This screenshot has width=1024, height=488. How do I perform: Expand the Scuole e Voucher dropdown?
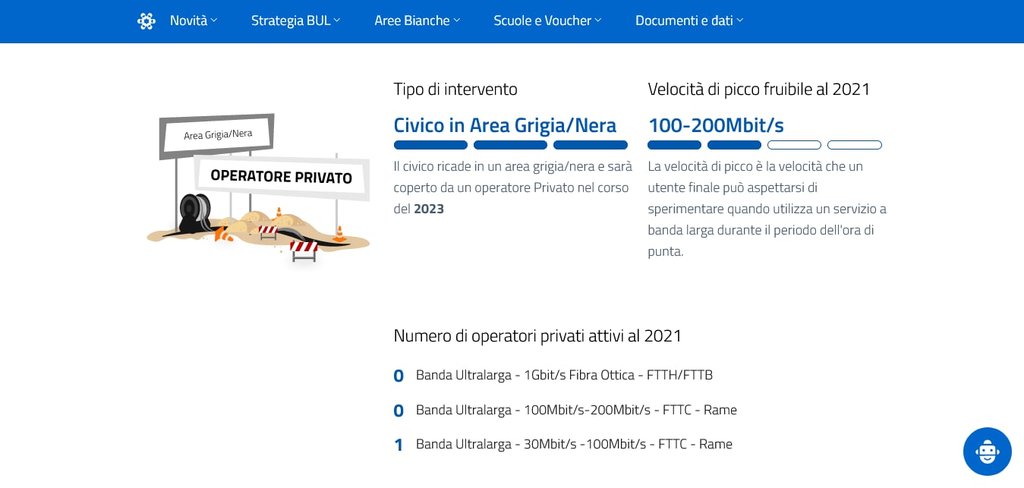[548, 21]
